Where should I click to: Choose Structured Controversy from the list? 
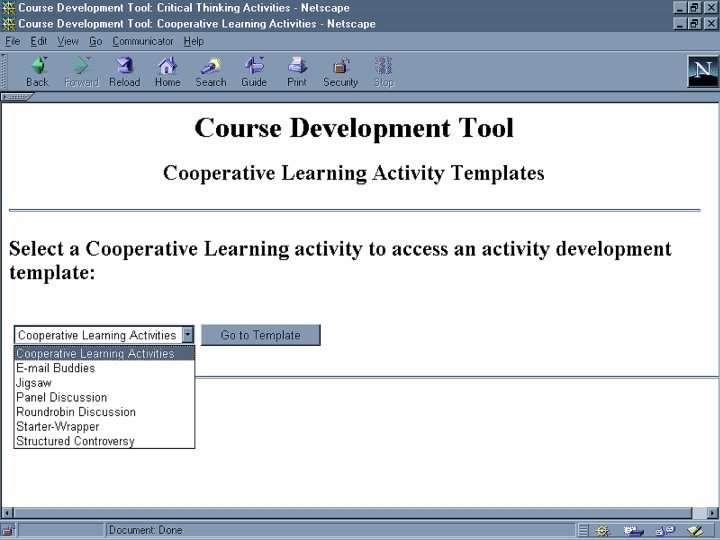pos(104,441)
